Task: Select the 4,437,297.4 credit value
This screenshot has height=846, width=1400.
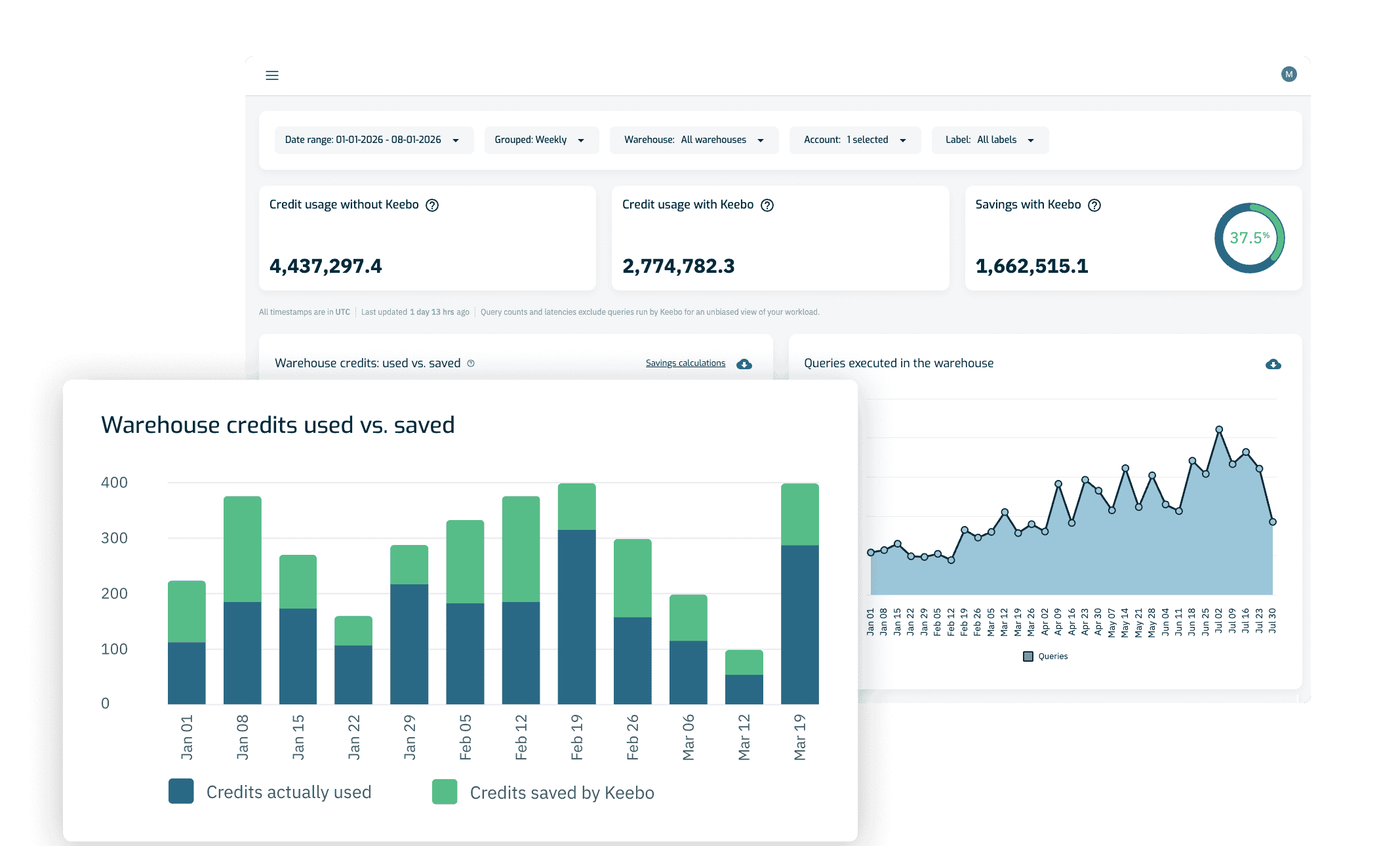Action: pyautogui.click(x=325, y=266)
